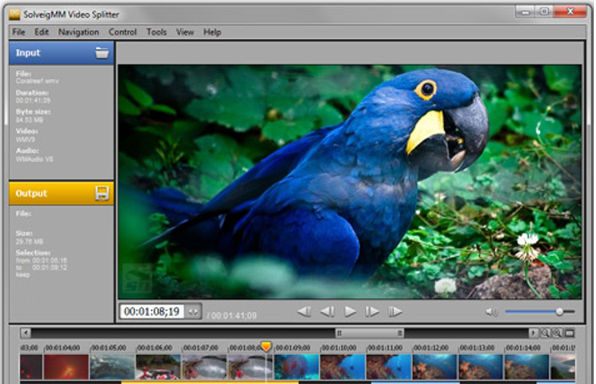
Task: Play the video
Action: [350, 312]
